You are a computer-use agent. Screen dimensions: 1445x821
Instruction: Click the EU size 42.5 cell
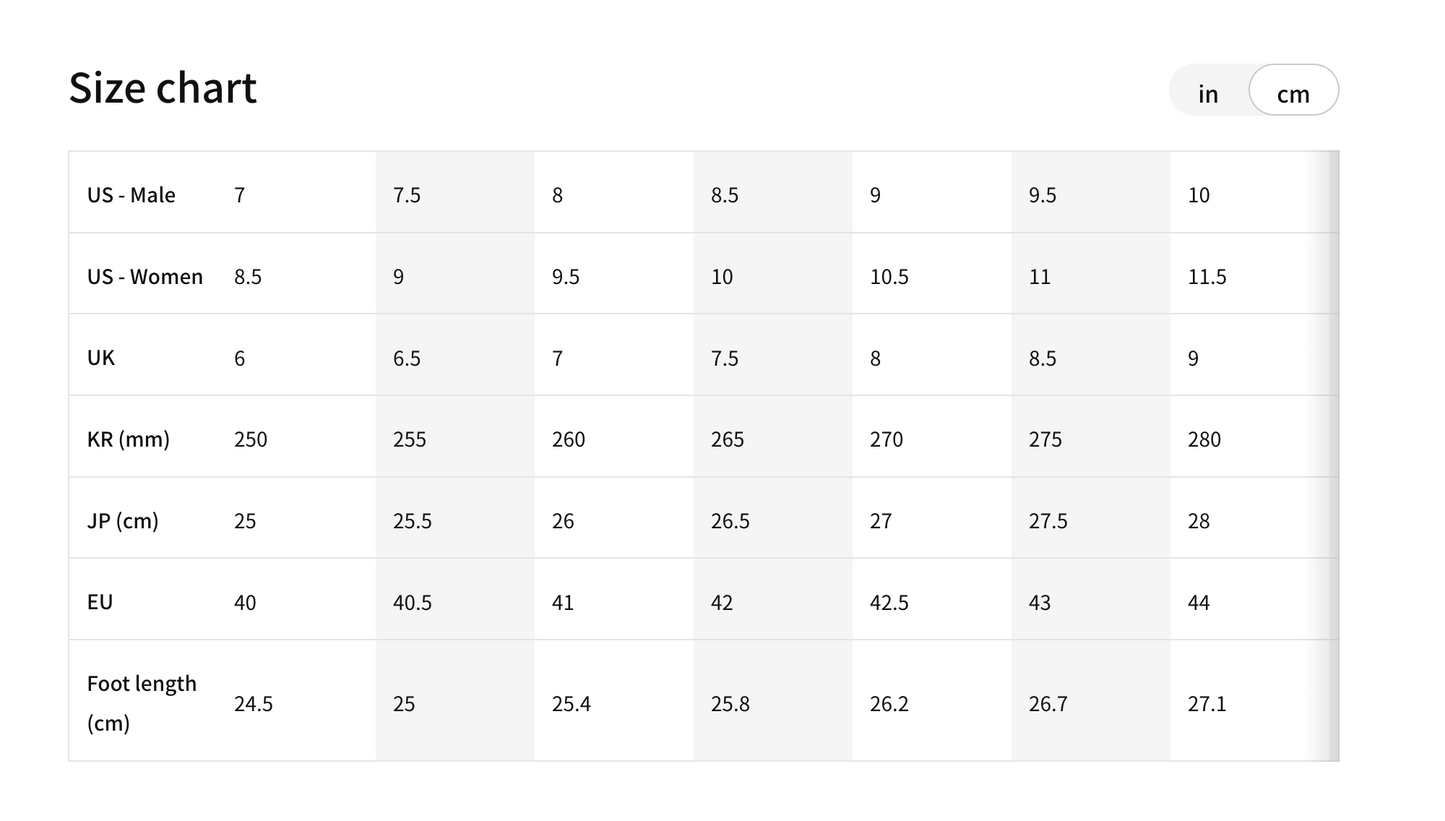[x=932, y=601]
